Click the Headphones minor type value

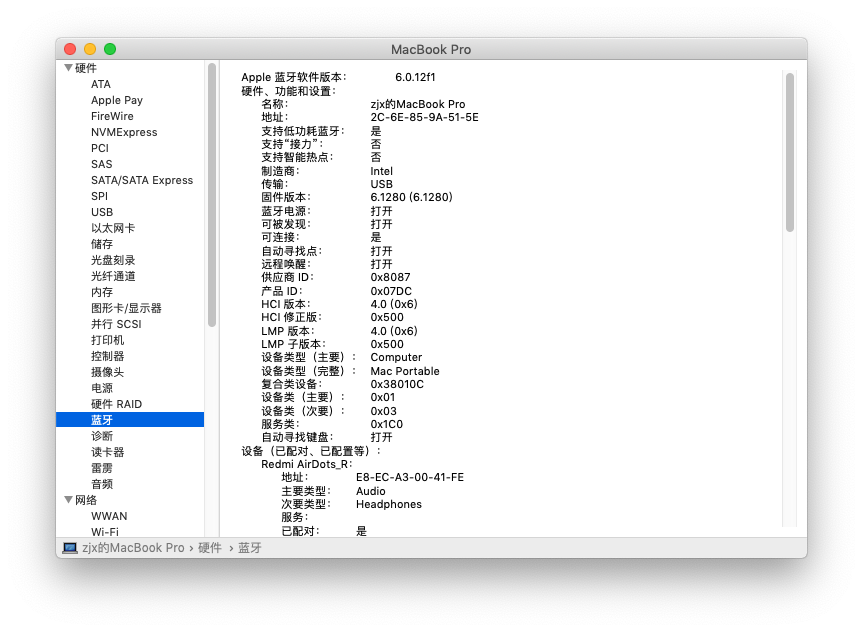(389, 504)
